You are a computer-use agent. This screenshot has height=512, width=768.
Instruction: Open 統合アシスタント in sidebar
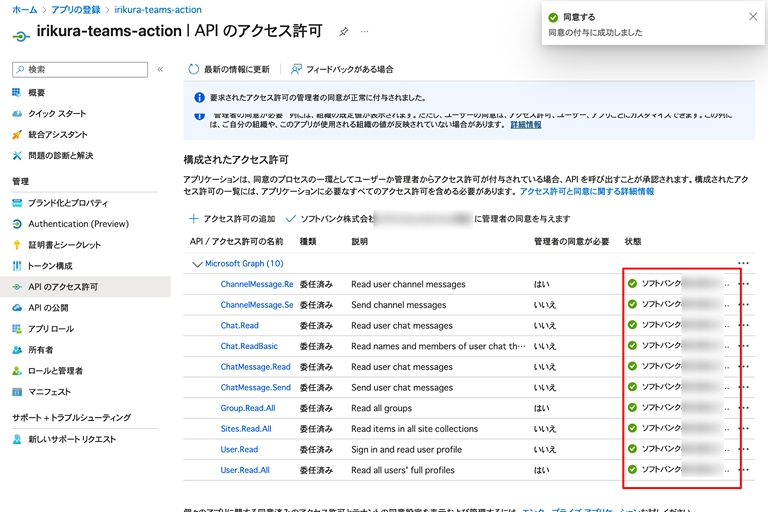57,135
